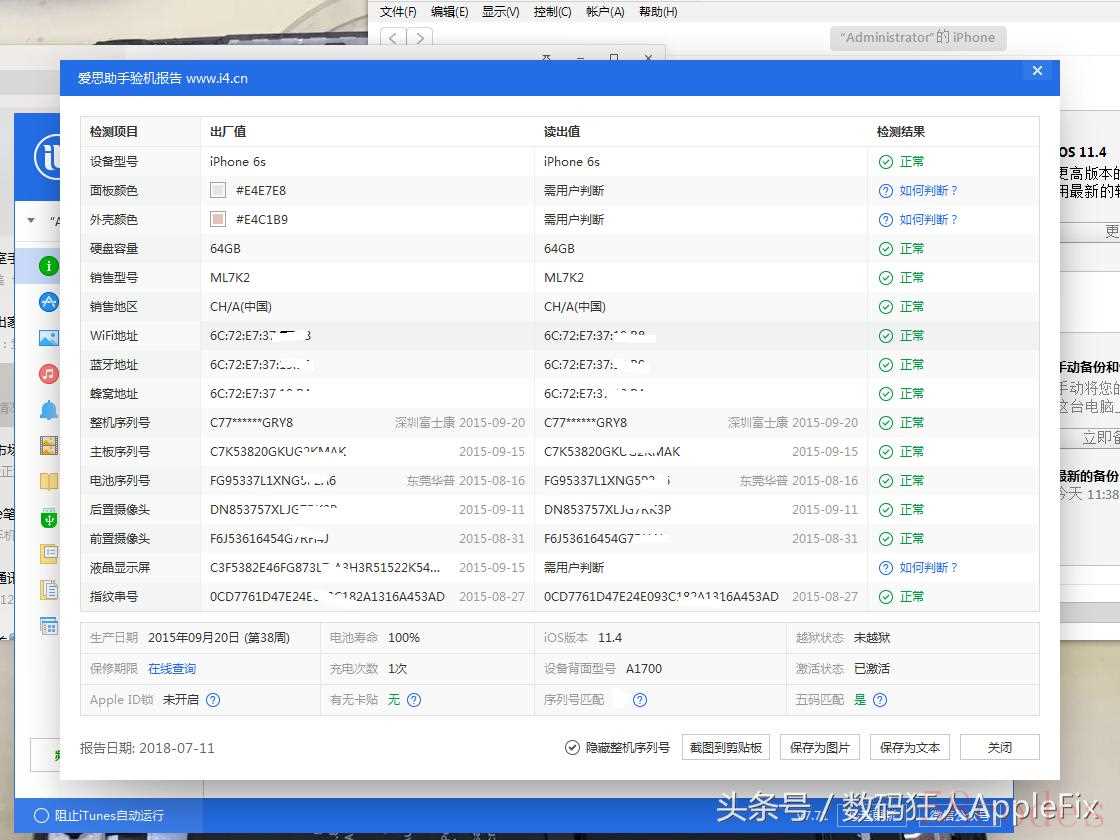The height and width of the screenshot is (840, 1120).
Task: Open the 文件(F) menu
Action: click(398, 12)
